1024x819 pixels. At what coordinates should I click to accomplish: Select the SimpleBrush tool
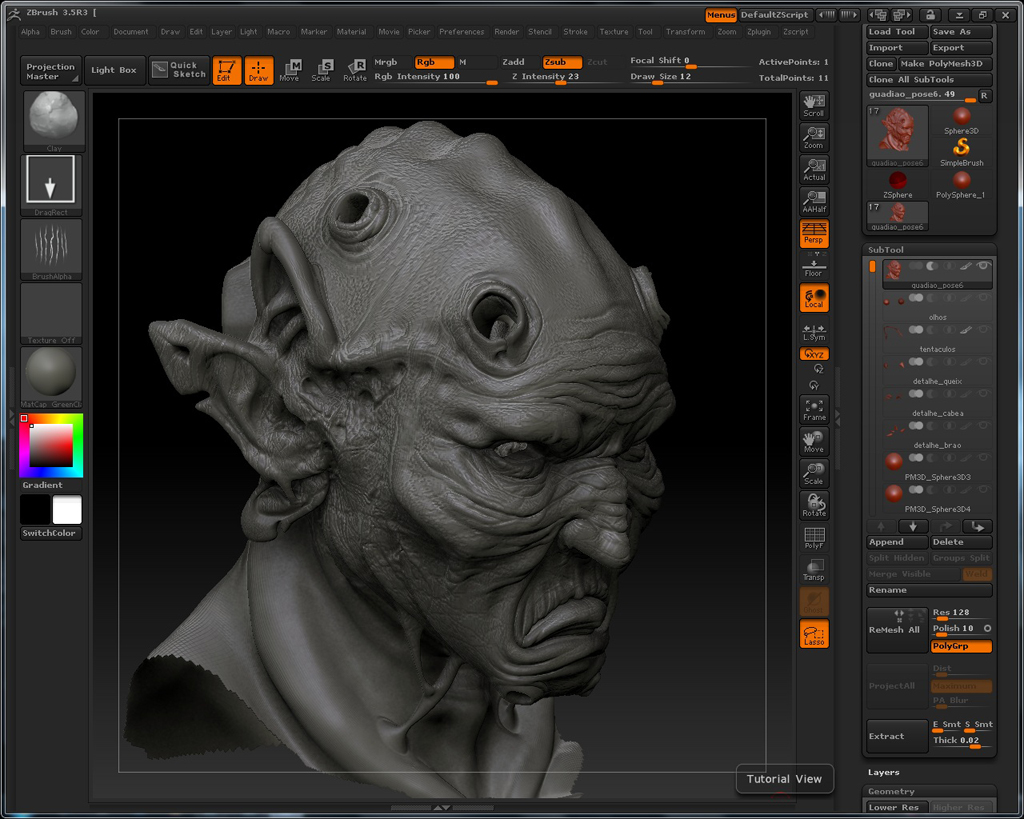click(961, 153)
